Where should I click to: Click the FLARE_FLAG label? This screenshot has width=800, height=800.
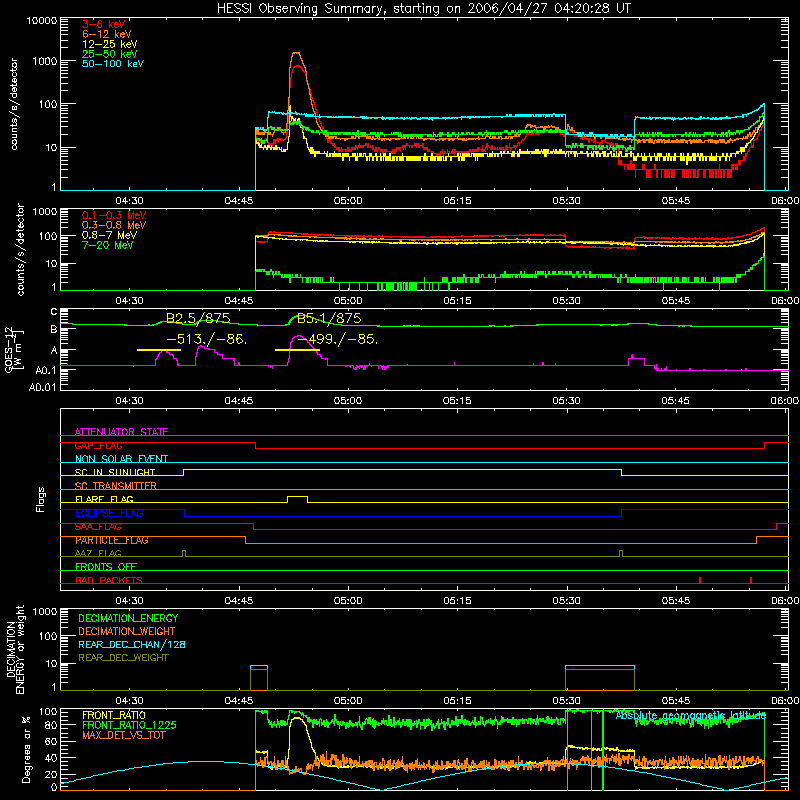pos(104,499)
